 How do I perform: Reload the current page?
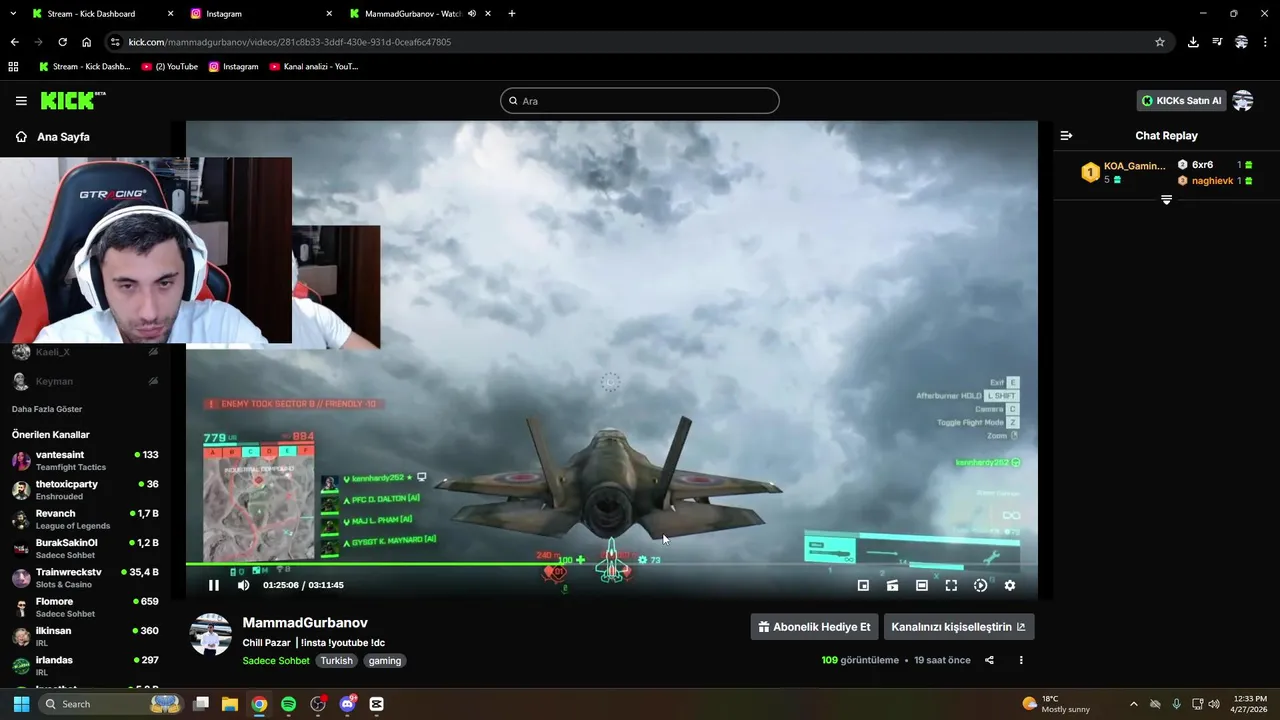tap(62, 42)
